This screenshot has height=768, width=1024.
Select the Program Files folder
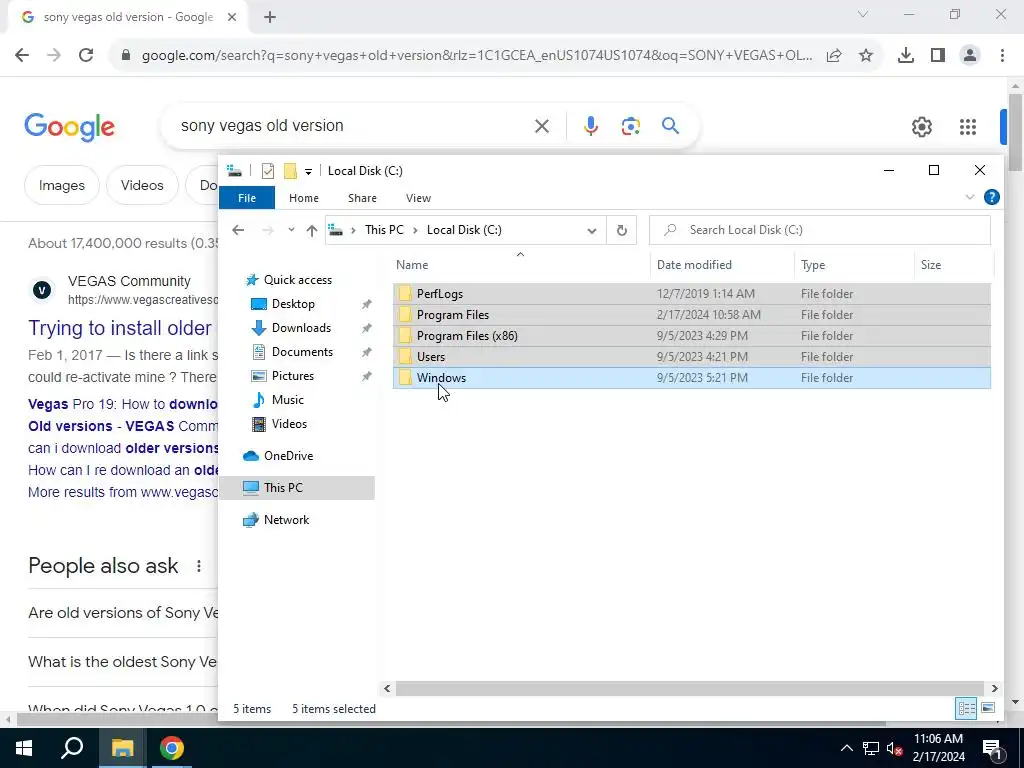point(692,315)
